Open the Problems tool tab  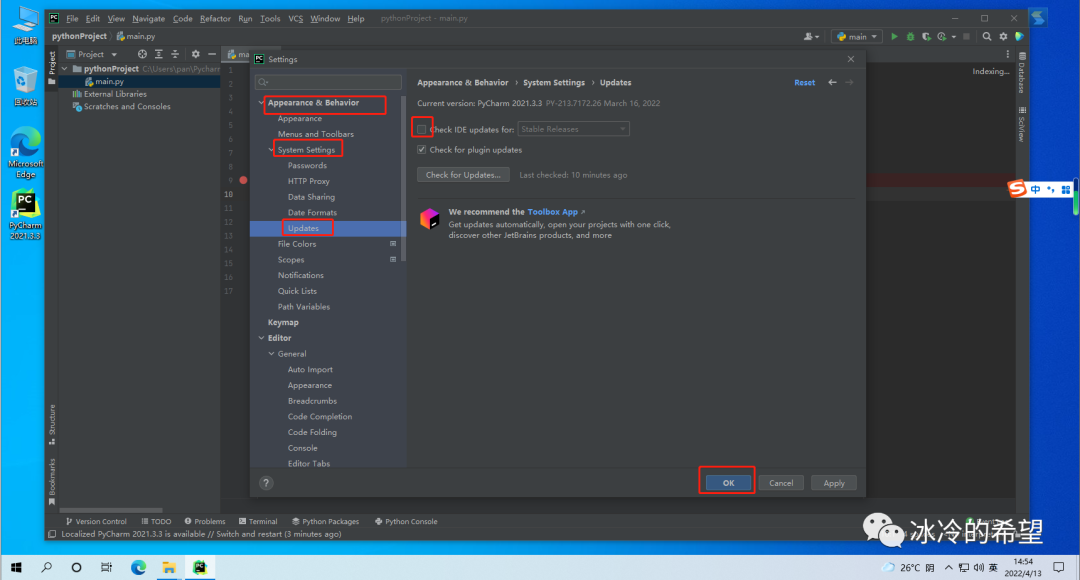coord(205,521)
